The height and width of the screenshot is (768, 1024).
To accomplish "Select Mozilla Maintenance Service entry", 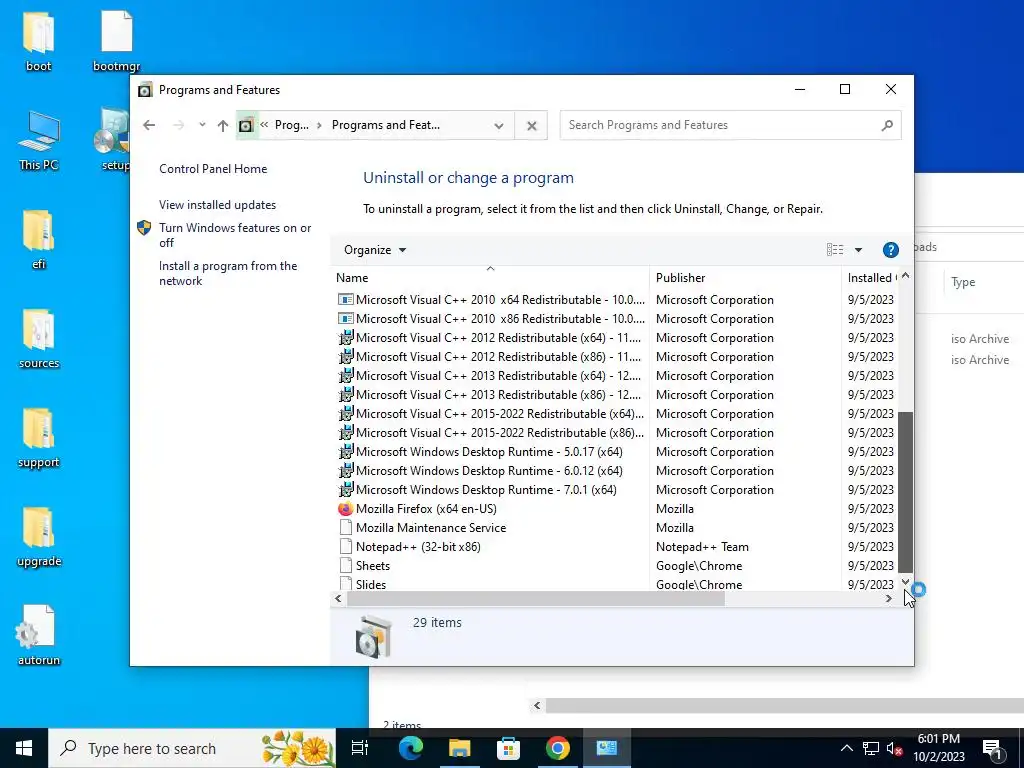I will pyautogui.click(x=422, y=527).
